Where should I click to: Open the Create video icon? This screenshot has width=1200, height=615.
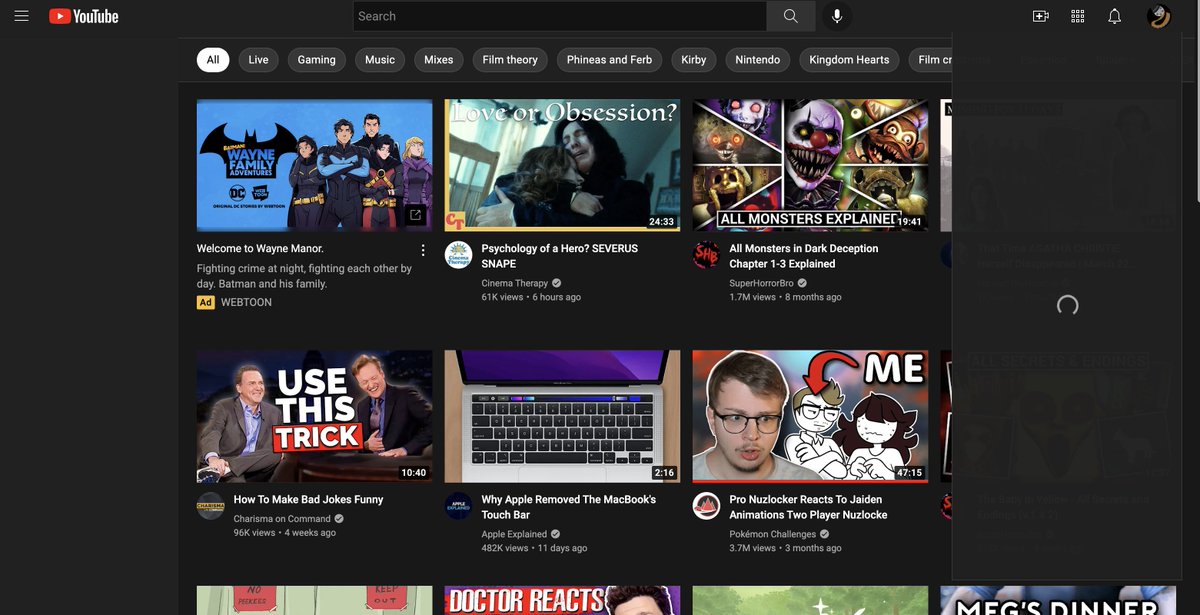(1041, 16)
